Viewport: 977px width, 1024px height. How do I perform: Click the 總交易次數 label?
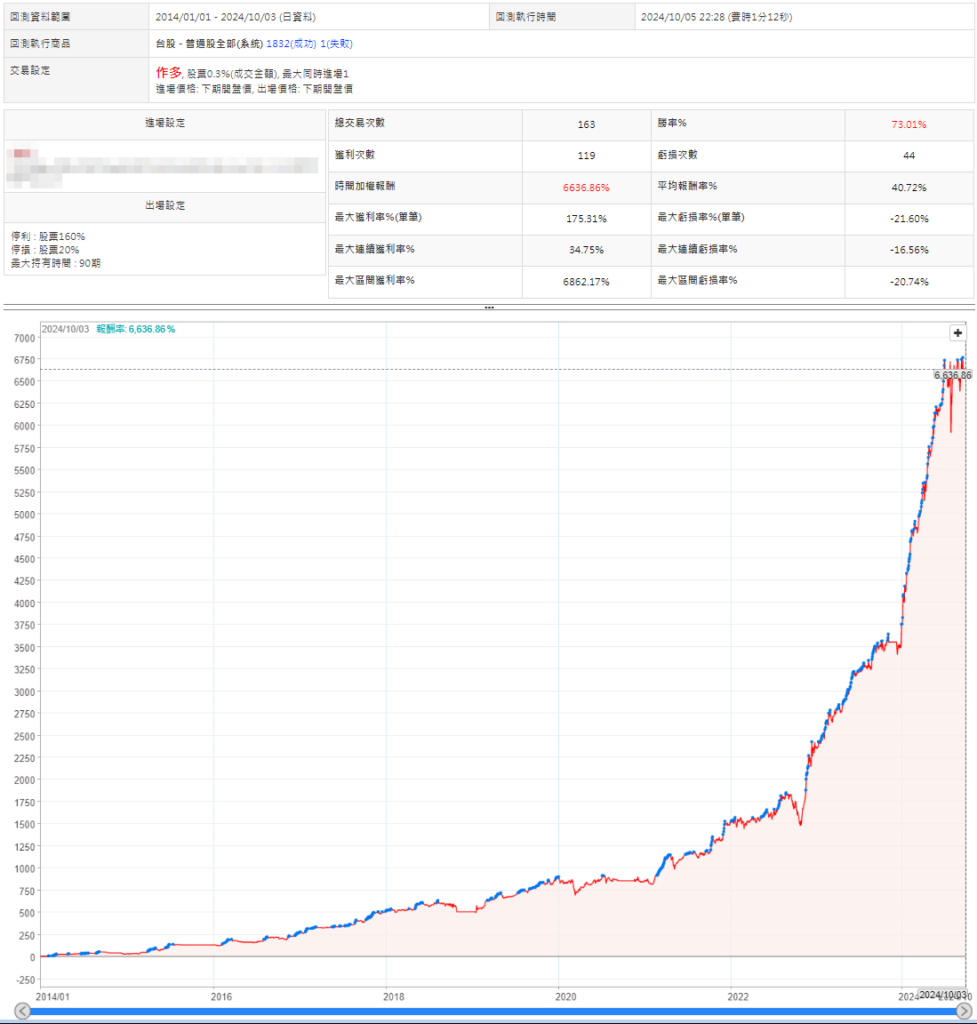[360, 123]
